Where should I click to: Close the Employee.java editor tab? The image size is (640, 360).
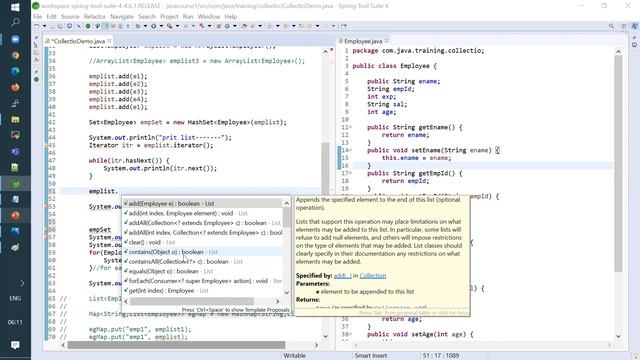click(387, 40)
